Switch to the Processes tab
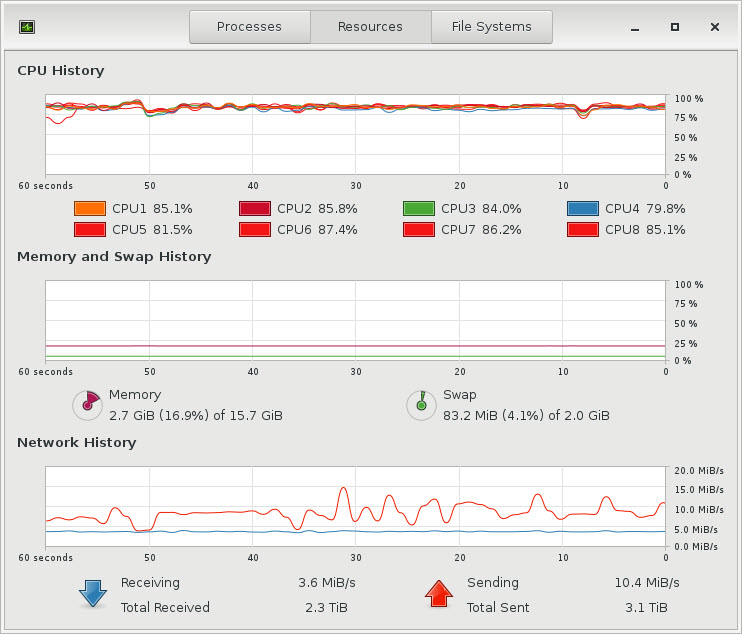 point(250,27)
